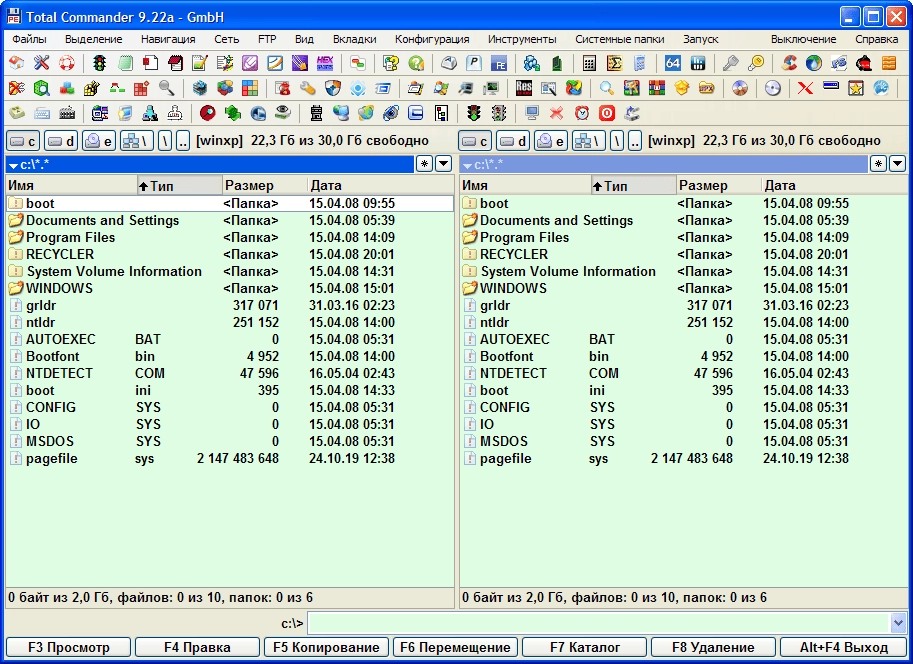
Task: Select Documents and Settings in right panel
Action: pos(683,221)
